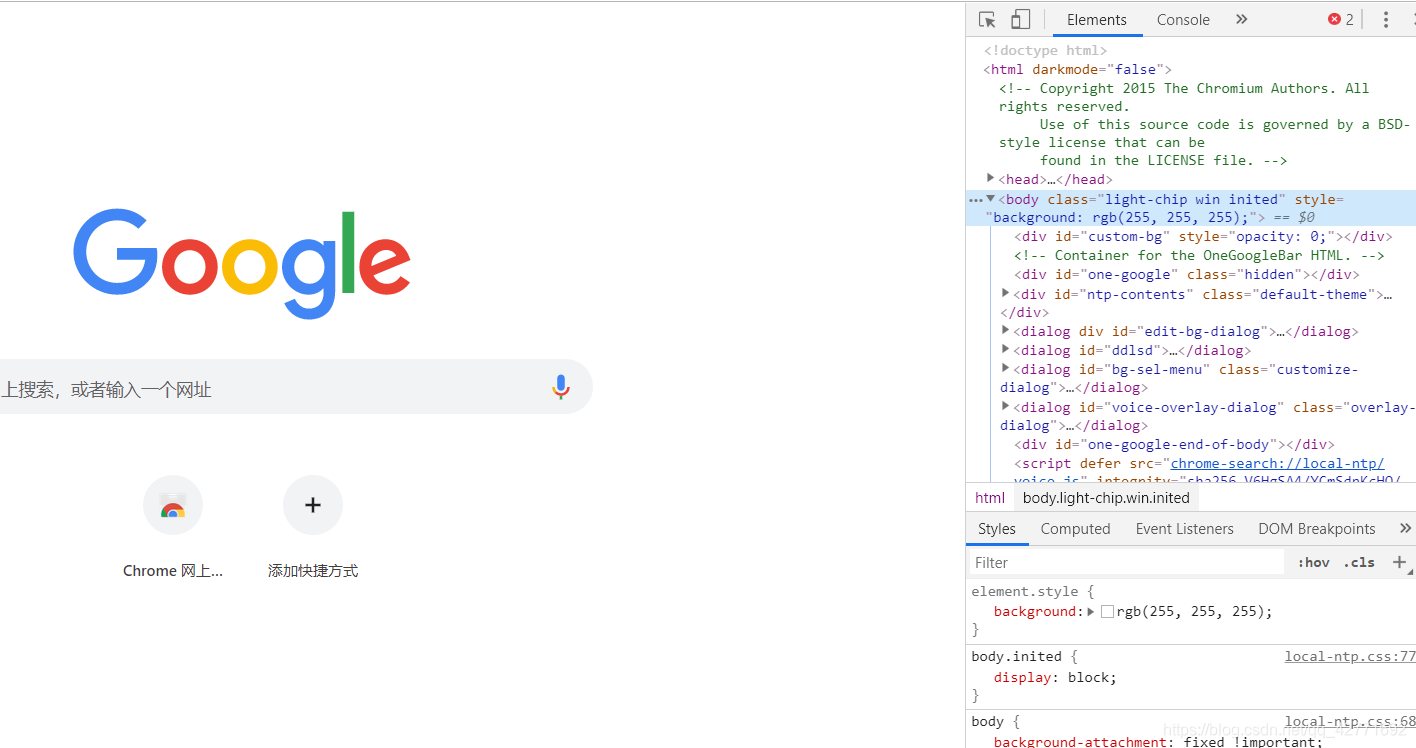Add a new style rule plus icon
This screenshot has width=1416, height=748.
point(1399,562)
